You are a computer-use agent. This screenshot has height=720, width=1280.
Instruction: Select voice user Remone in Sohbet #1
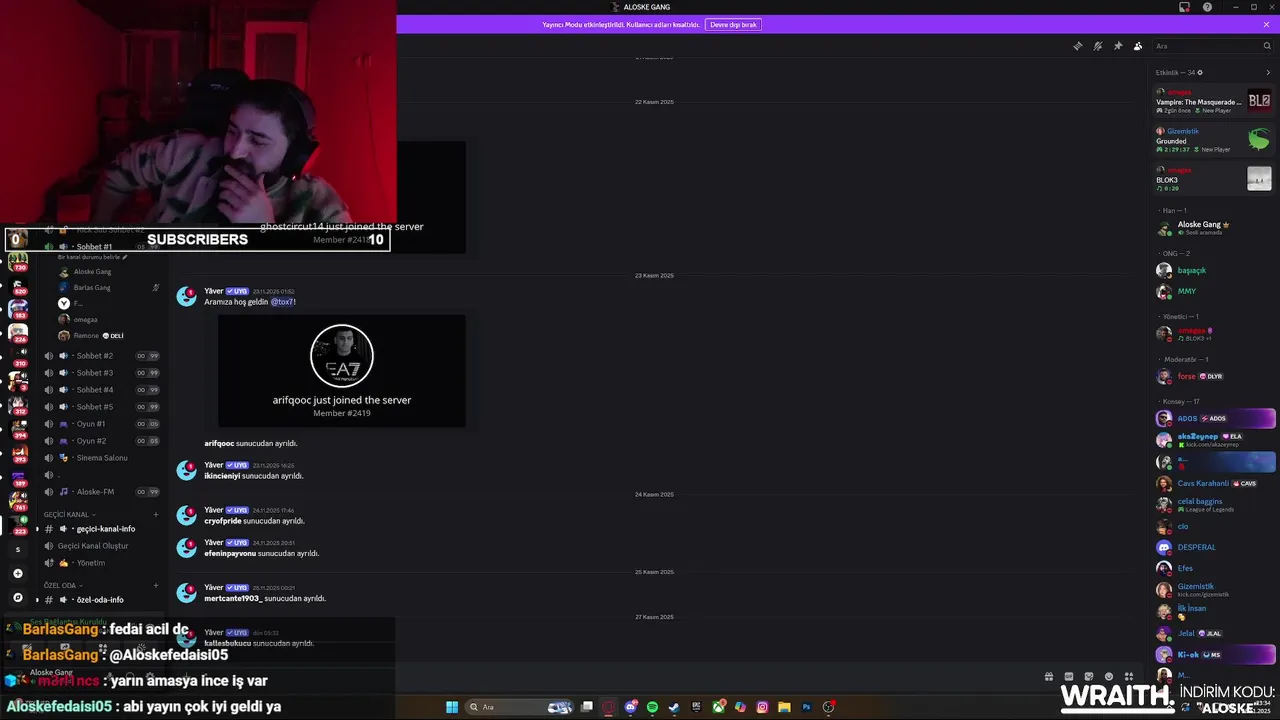(108, 336)
